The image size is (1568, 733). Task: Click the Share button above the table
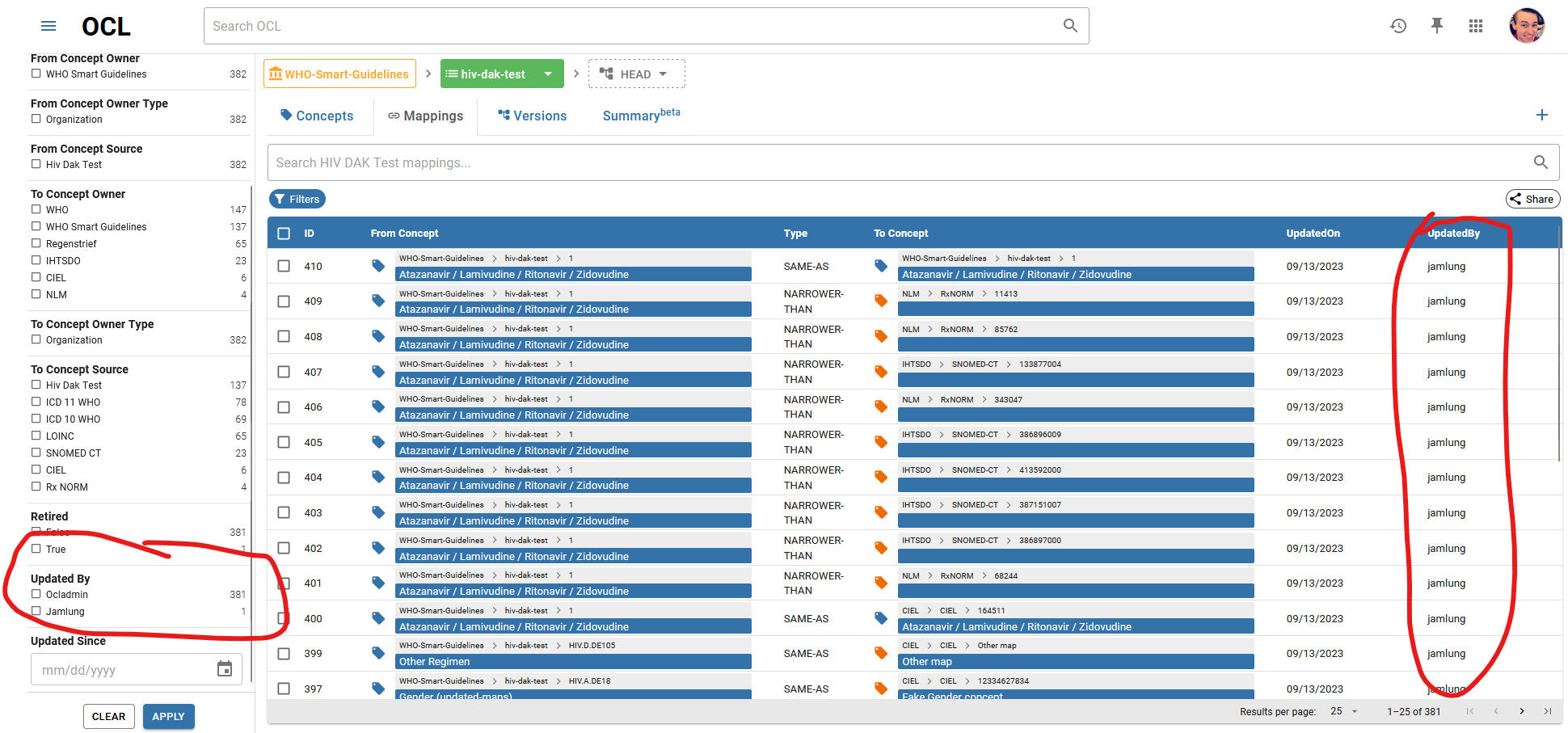pos(1532,198)
